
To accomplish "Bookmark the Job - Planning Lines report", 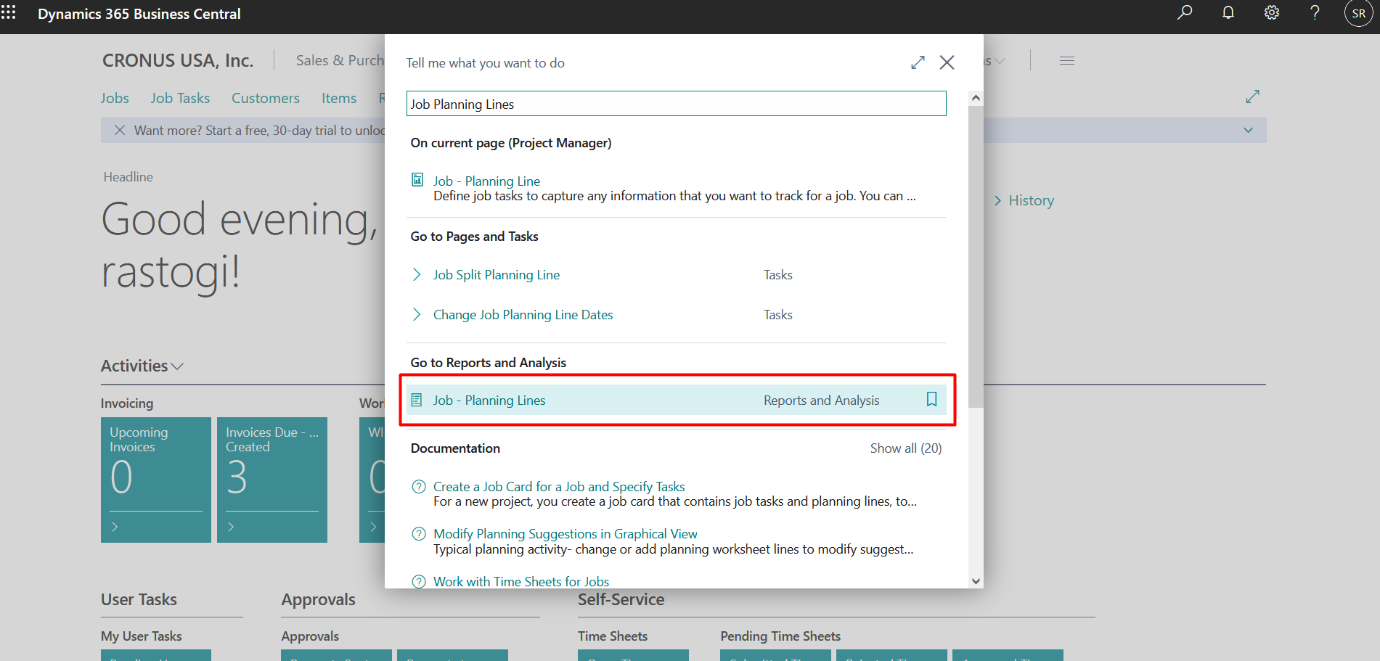I will [x=931, y=400].
